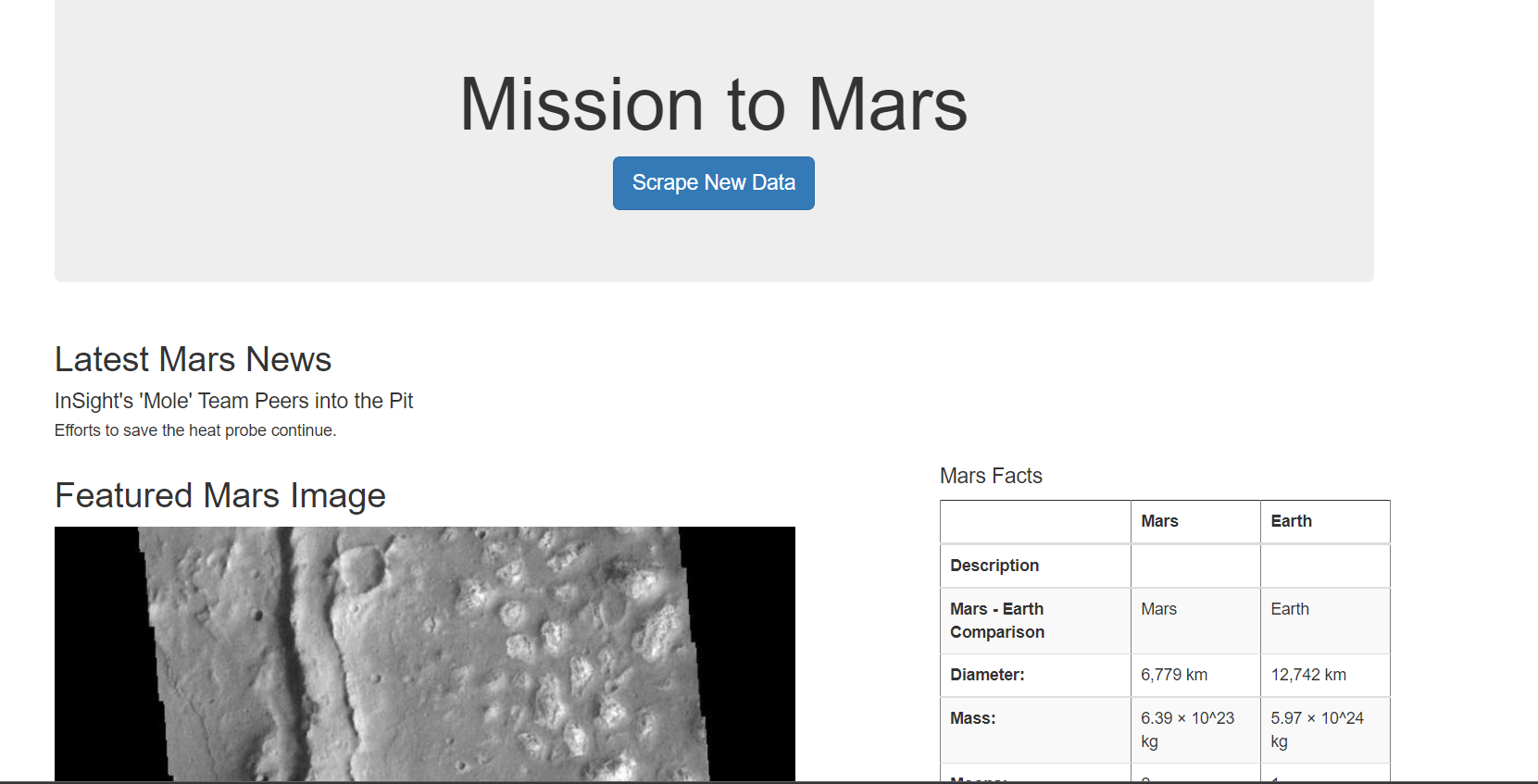The height and width of the screenshot is (784, 1538).
Task: Click the Latest Mars News heading
Action: click(193, 359)
